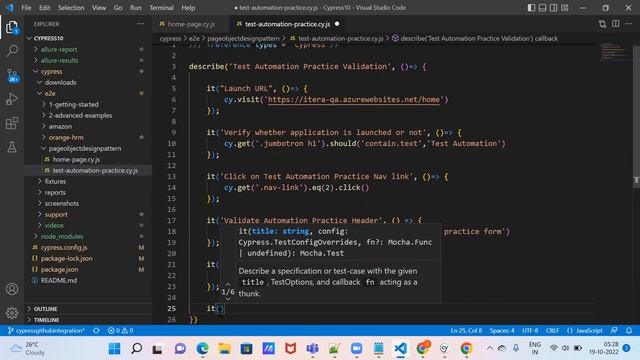
Task: Open the File menu
Action: [x=26, y=7]
